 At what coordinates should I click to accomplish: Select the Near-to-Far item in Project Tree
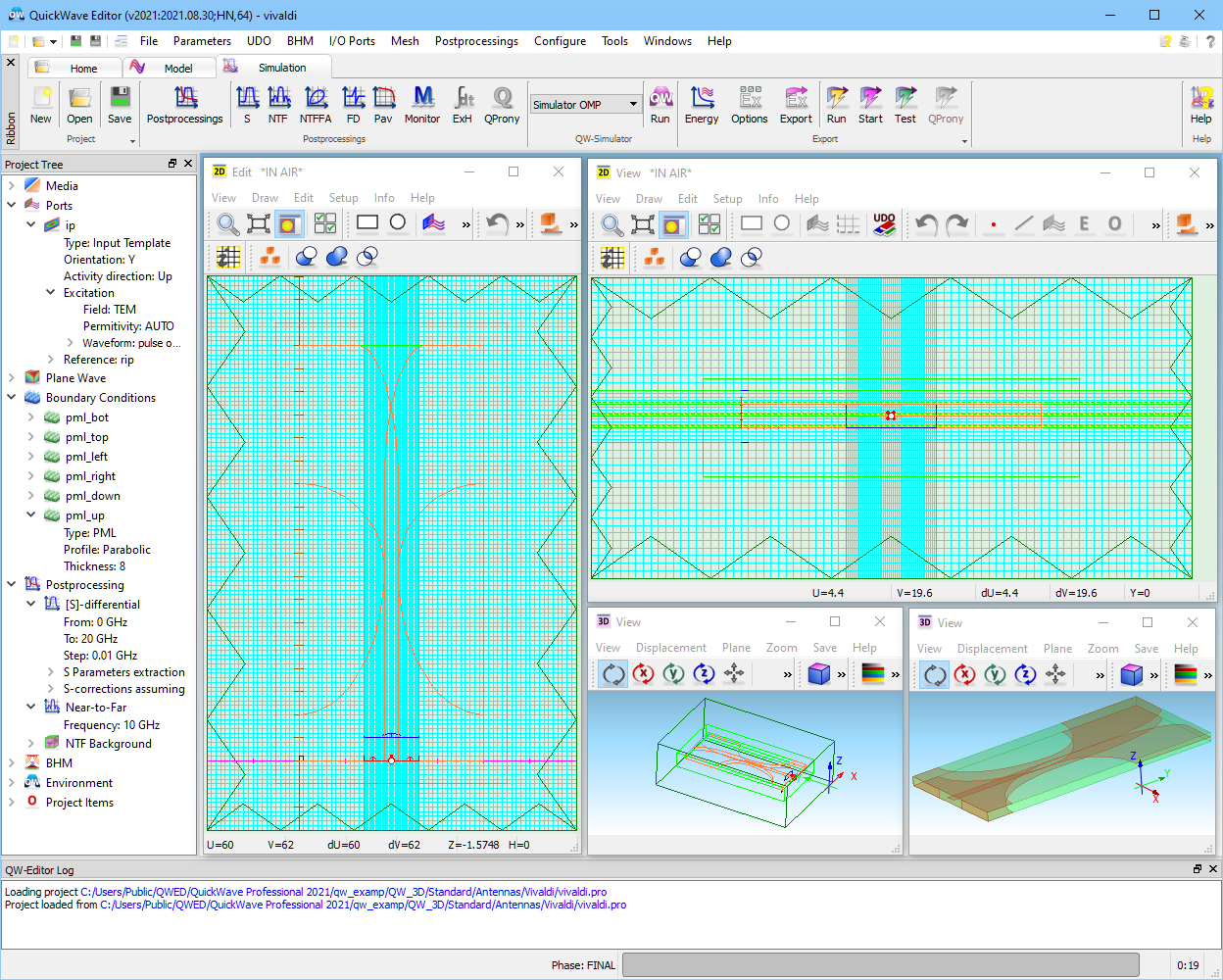(x=96, y=707)
